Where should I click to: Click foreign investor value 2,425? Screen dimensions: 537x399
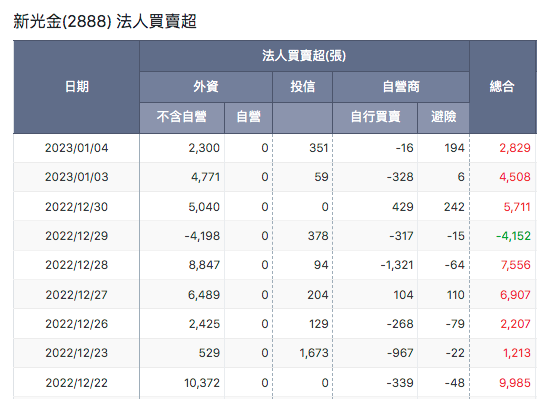click(204, 324)
